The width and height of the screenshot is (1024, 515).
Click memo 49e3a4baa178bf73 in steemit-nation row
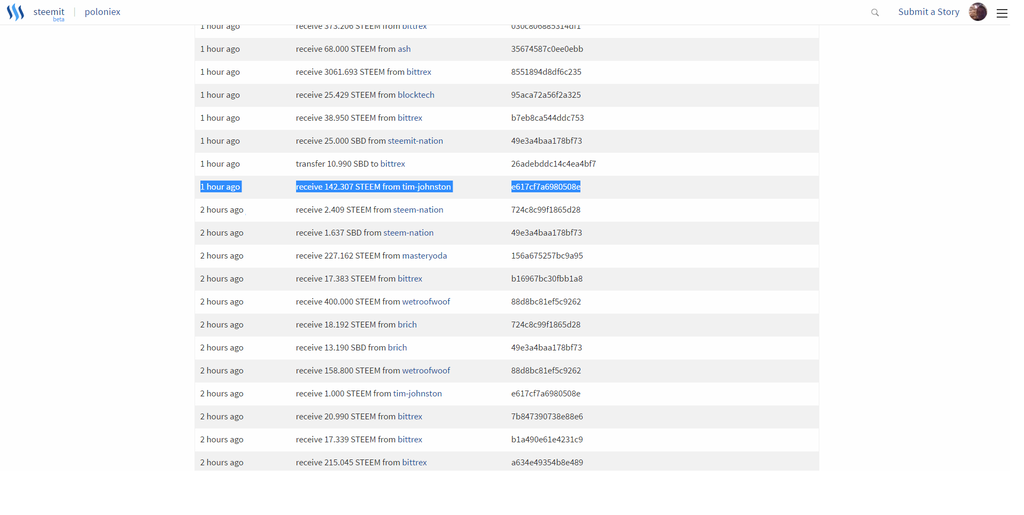[x=546, y=140]
